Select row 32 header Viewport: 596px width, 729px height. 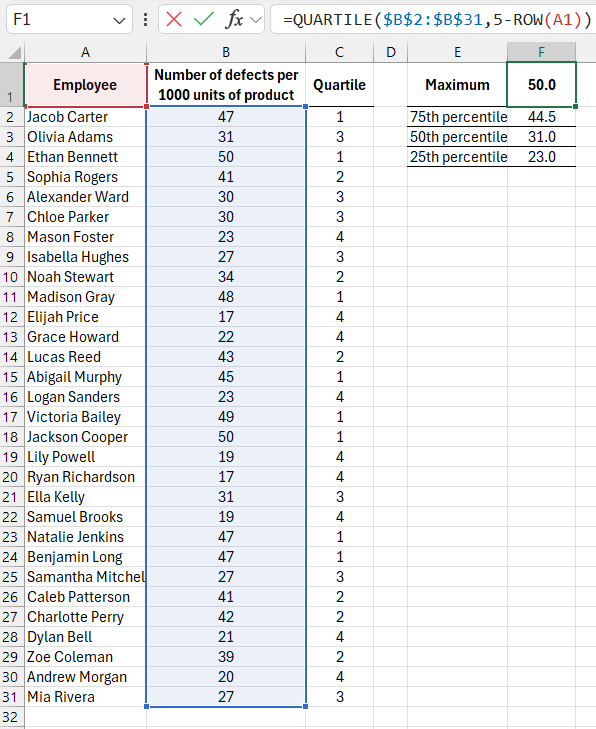tap(12, 717)
